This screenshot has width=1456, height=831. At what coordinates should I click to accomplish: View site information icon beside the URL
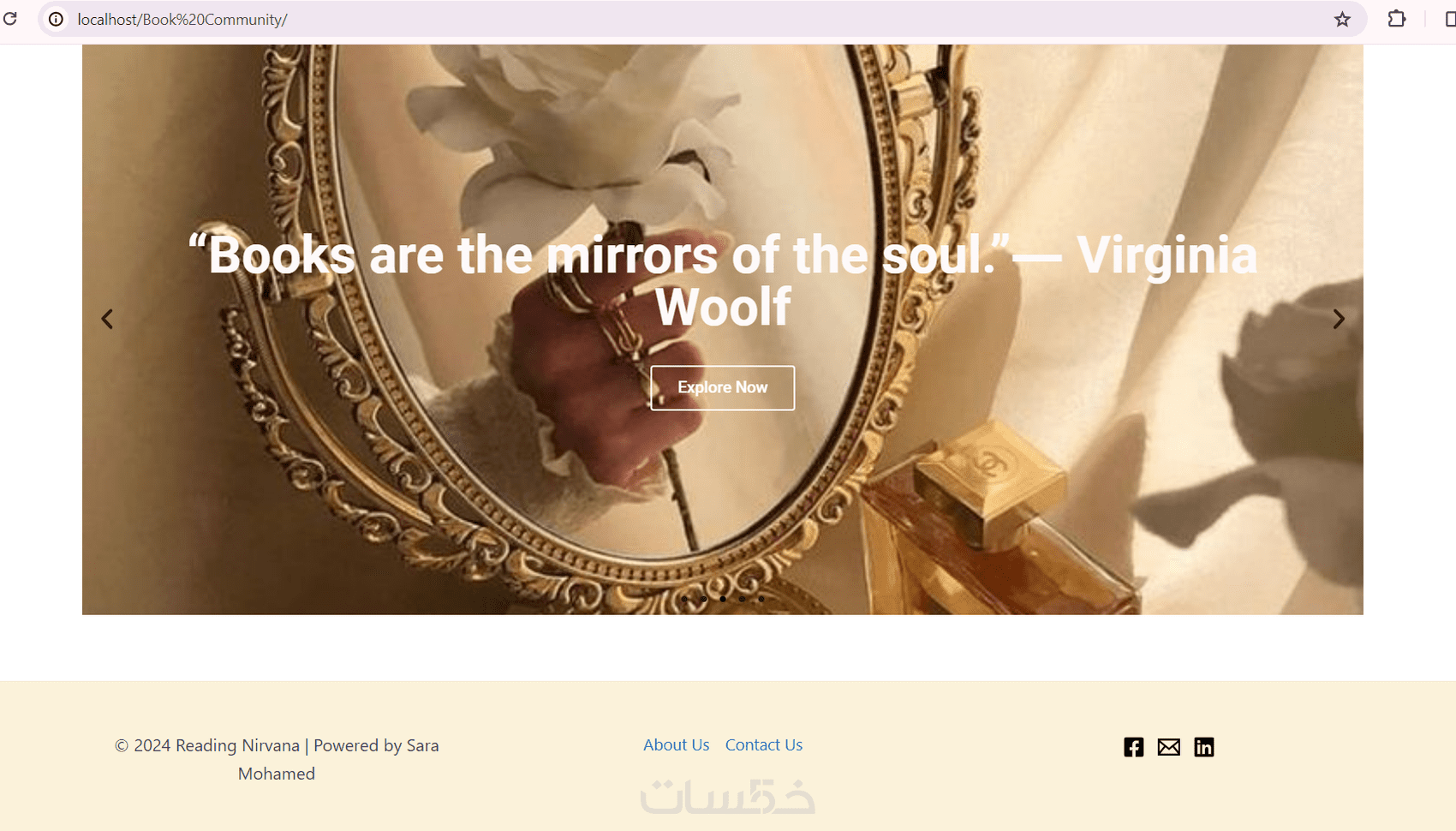tap(56, 19)
